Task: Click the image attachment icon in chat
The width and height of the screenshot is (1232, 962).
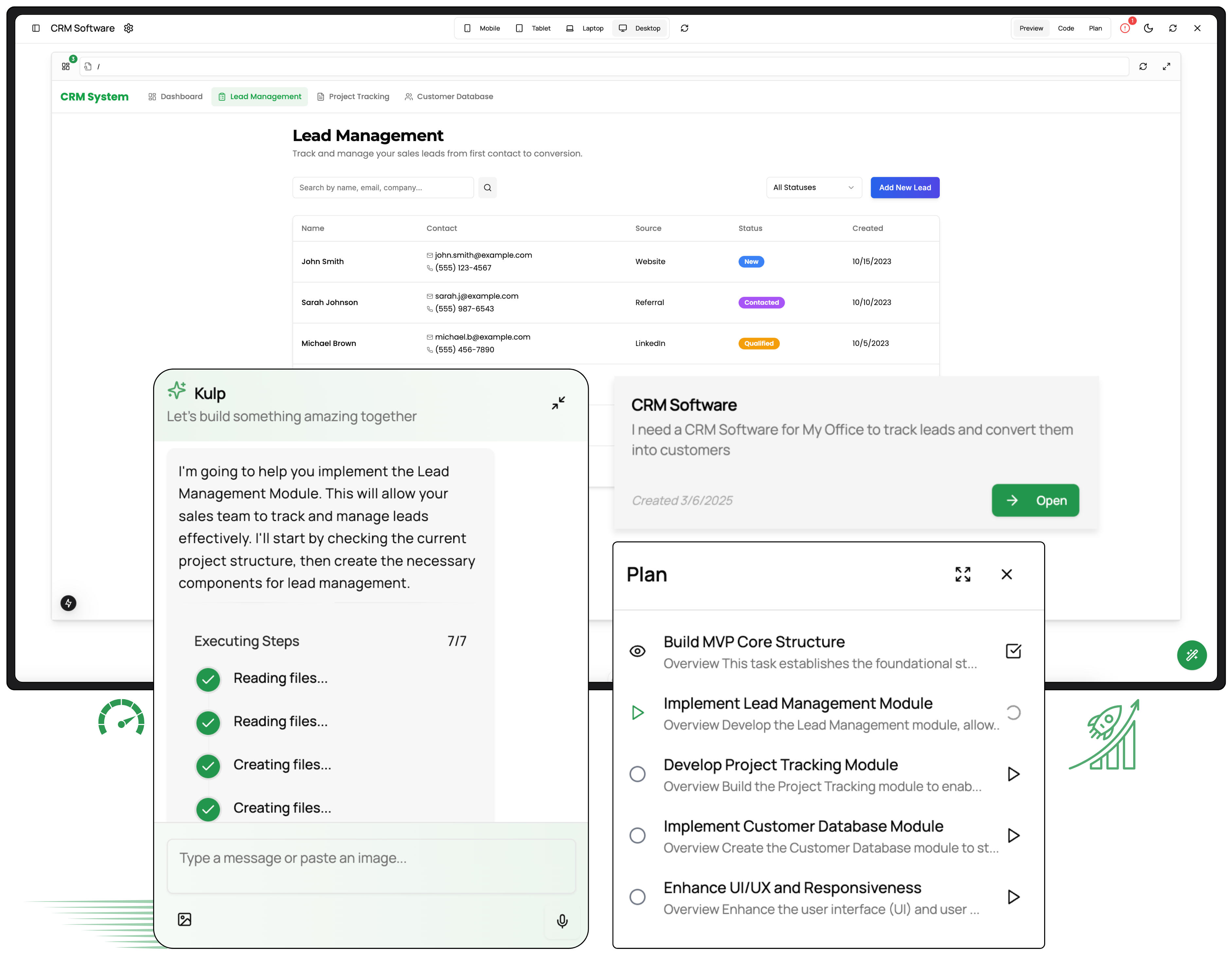Action: coord(185,919)
